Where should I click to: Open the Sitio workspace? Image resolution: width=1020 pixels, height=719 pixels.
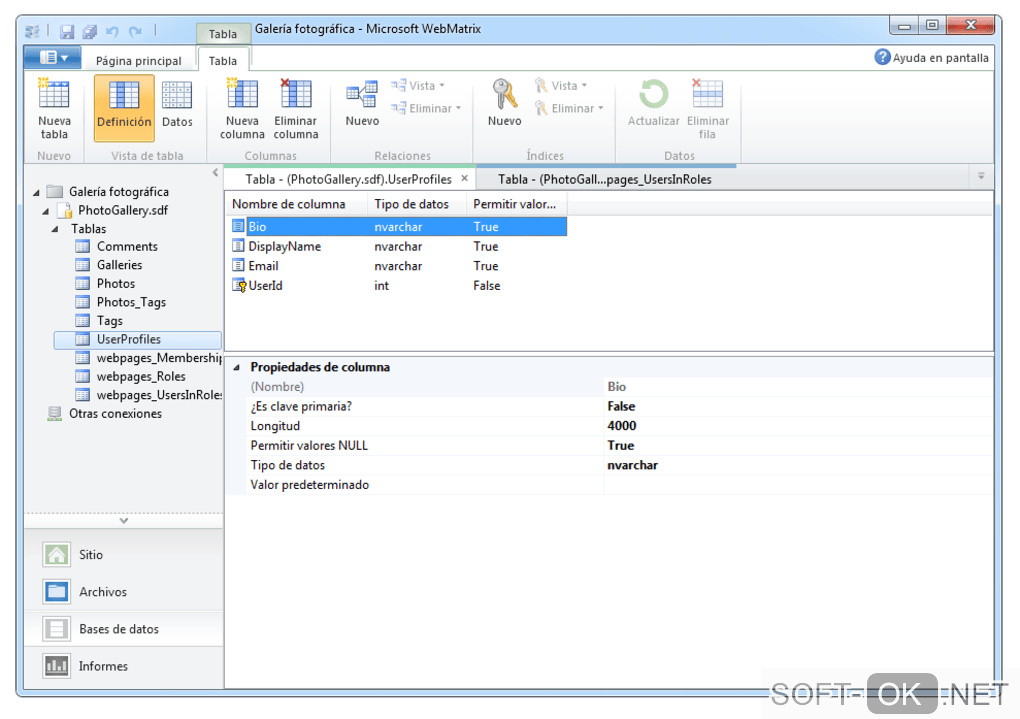(x=124, y=554)
